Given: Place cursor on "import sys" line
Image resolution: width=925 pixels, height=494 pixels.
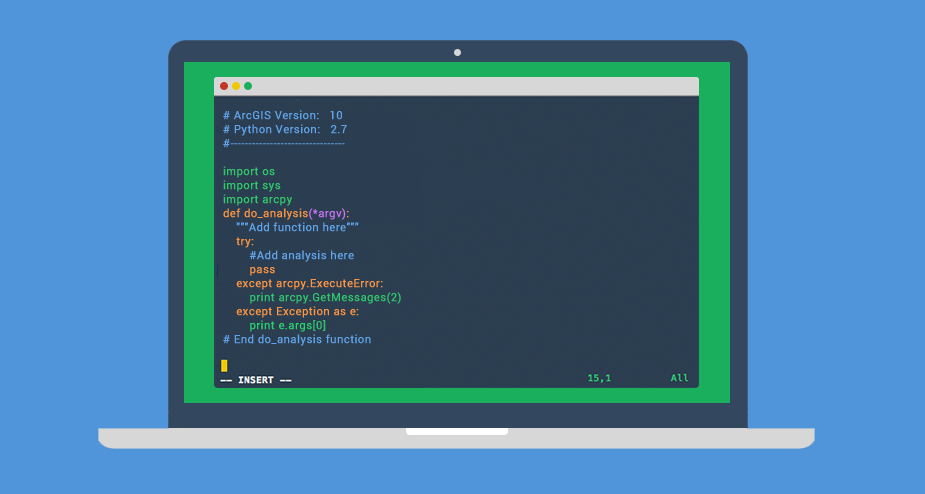Looking at the screenshot, I should click(x=252, y=185).
